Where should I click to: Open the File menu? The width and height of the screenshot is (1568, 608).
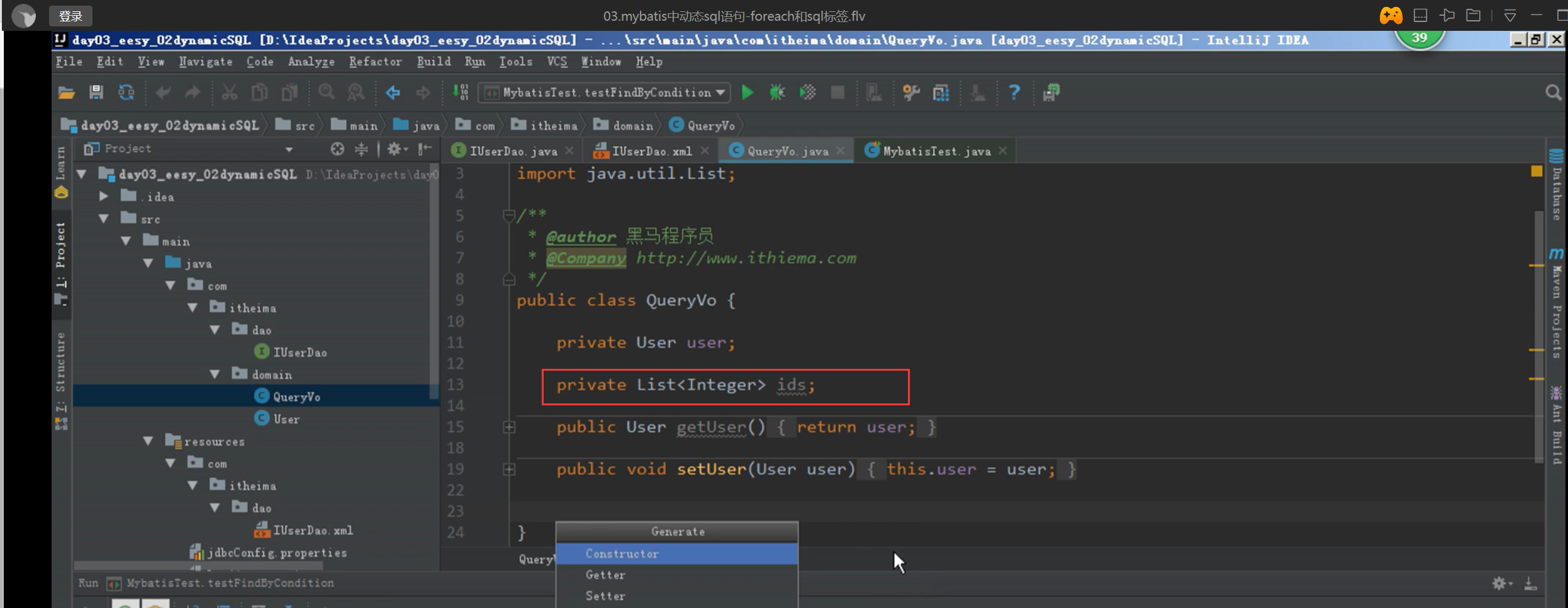coord(69,62)
